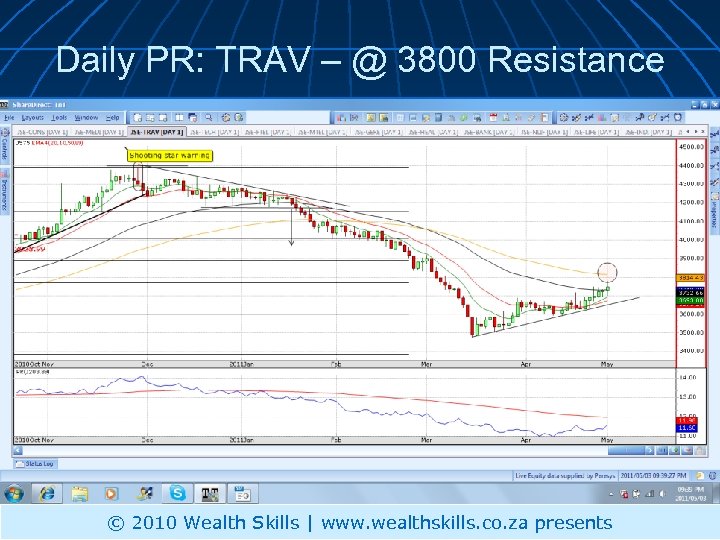Click the split-window layout icon in toolbar
720x540 pixels.
pyautogui.click(x=179, y=118)
